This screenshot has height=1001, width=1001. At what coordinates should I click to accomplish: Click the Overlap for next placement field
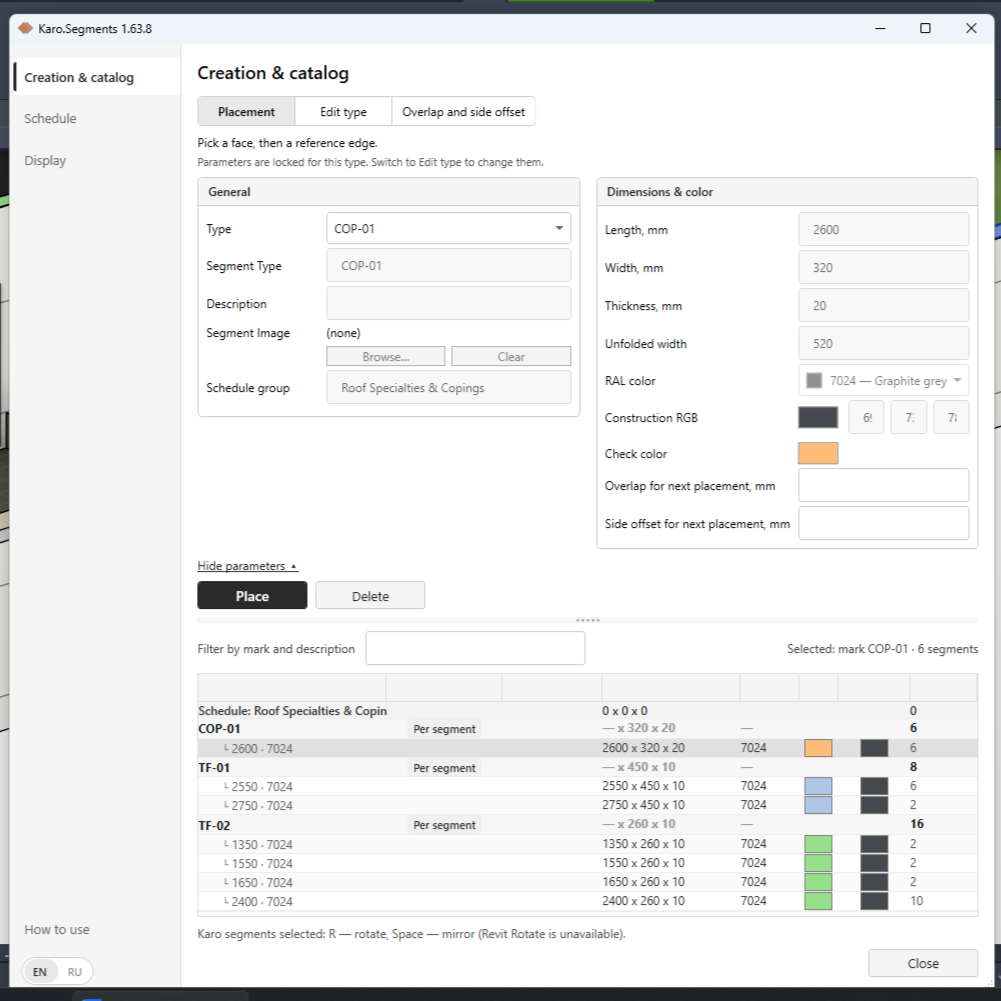(x=884, y=485)
